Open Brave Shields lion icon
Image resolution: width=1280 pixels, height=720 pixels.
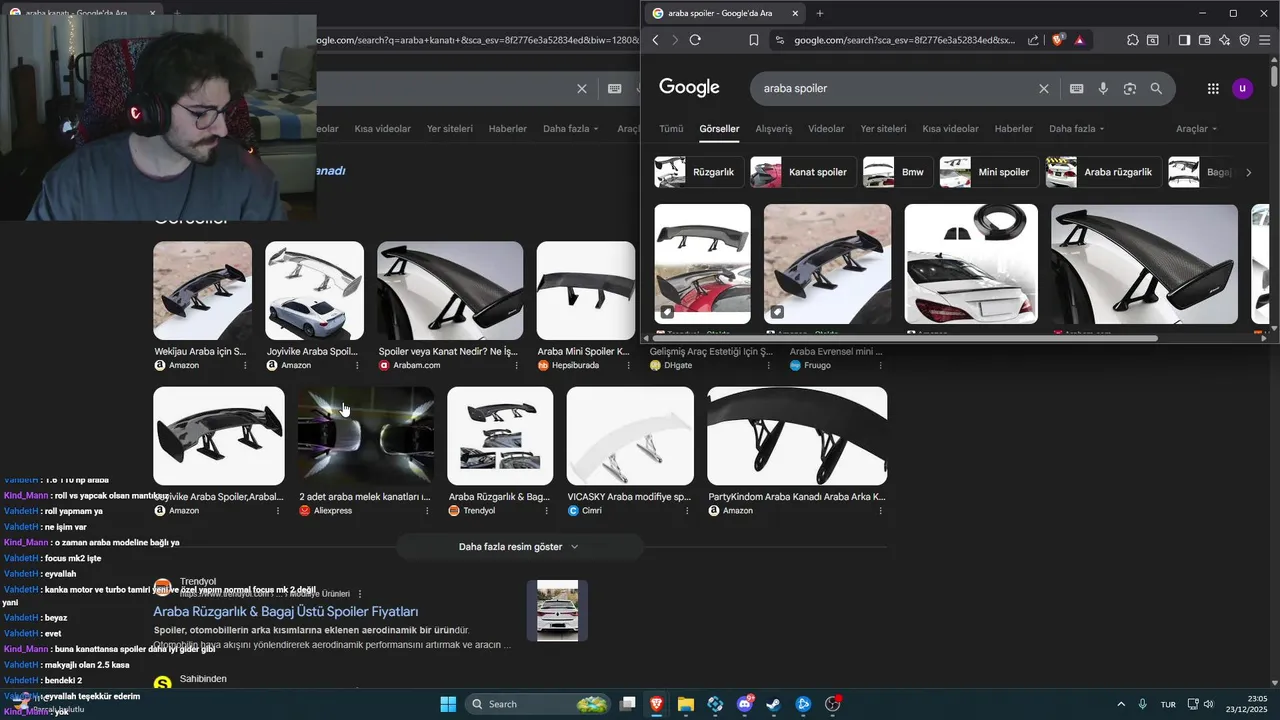pos(1058,40)
